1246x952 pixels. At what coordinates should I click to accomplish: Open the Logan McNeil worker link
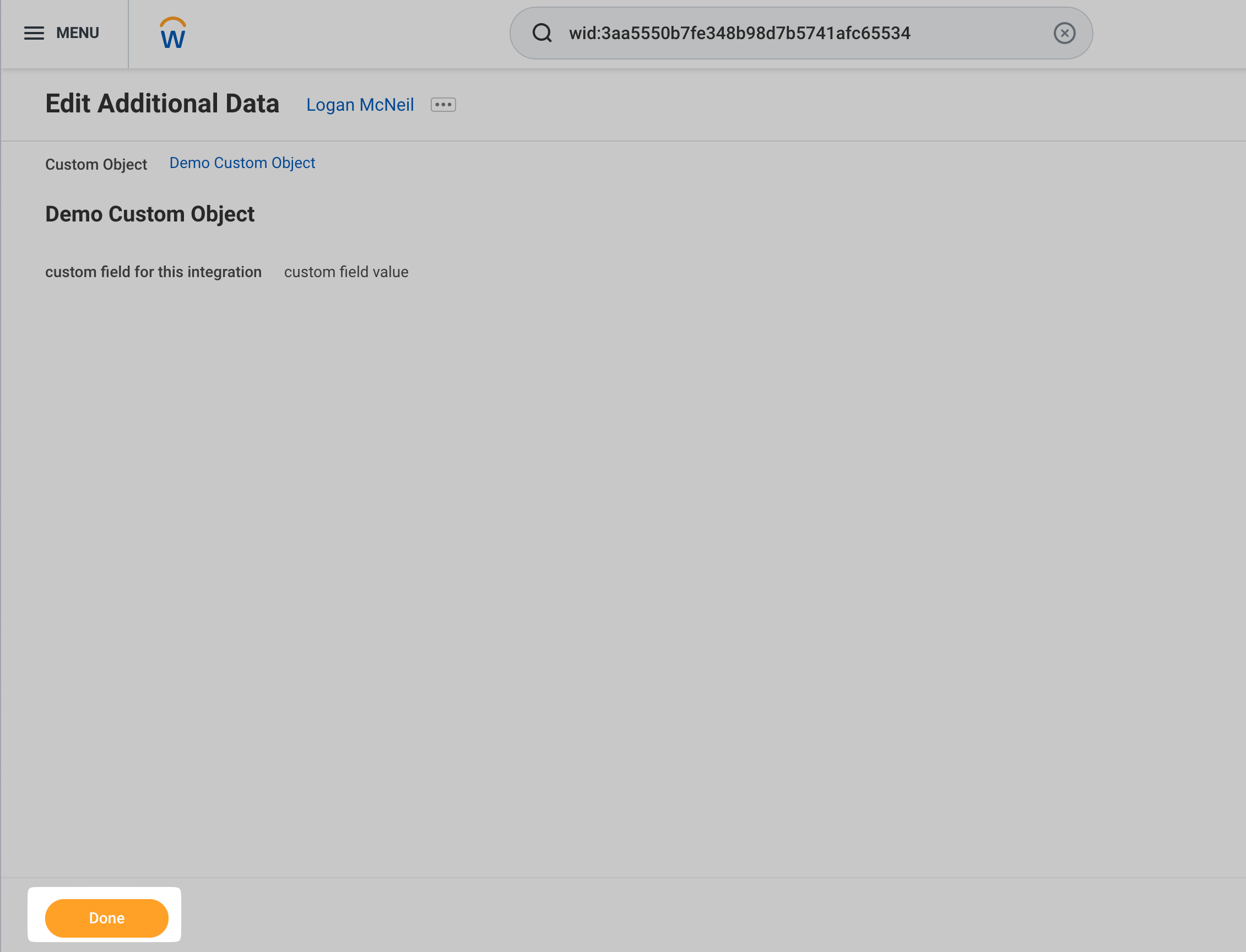pyautogui.click(x=360, y=105)
